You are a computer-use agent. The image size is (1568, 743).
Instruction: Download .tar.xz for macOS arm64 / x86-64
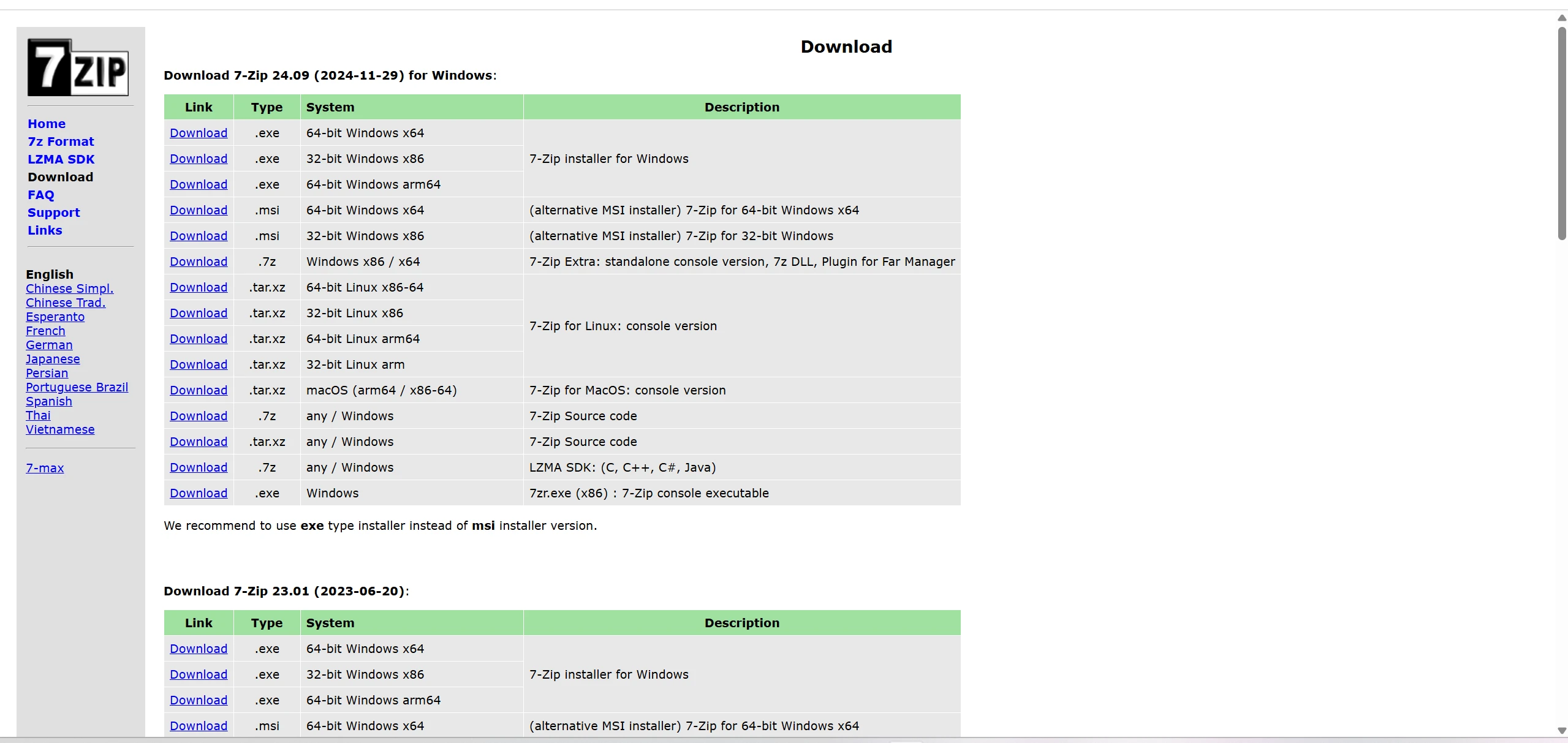pyautogui.click(x=199, y=390)
